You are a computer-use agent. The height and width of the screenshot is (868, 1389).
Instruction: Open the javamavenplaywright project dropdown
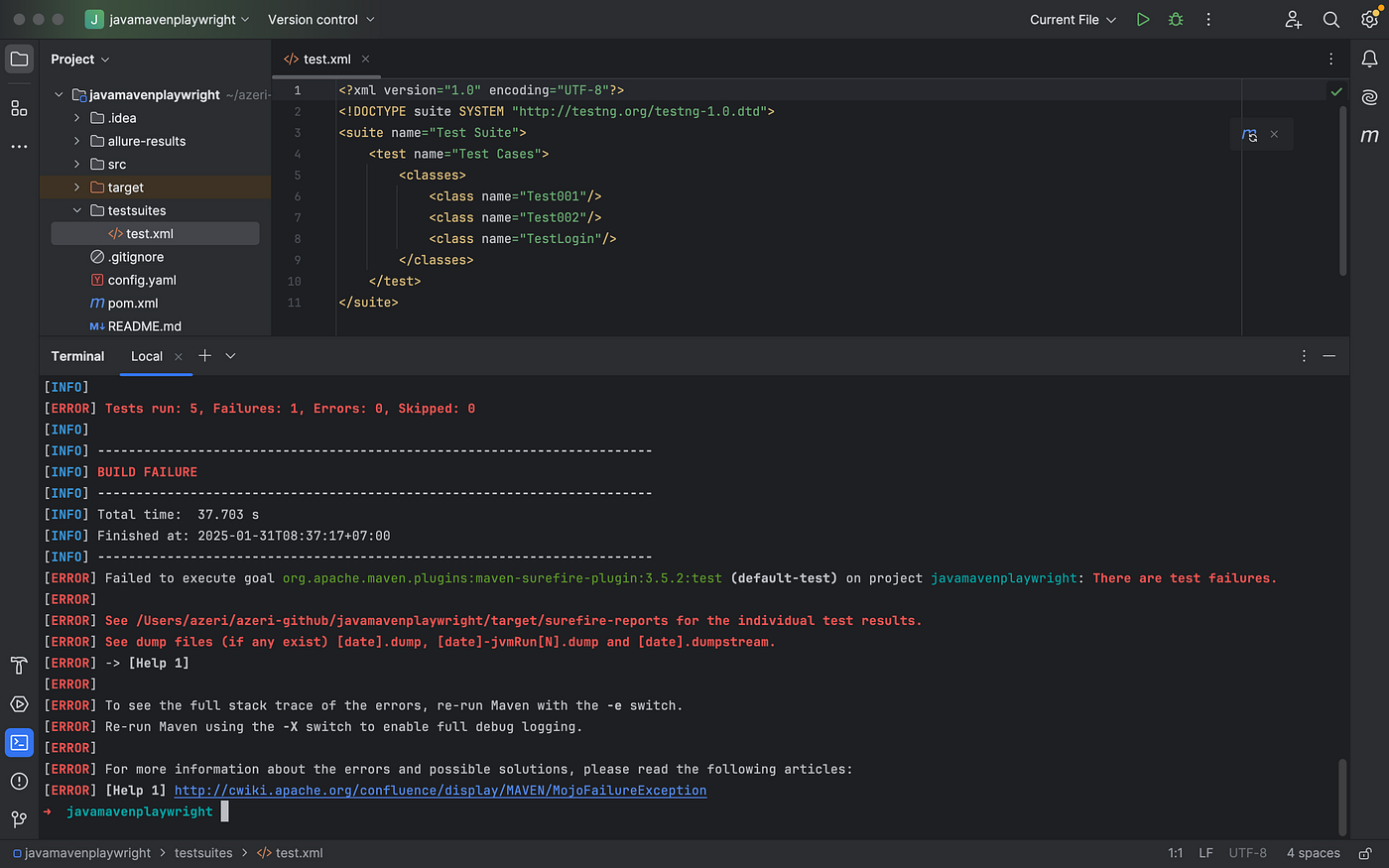[167, 19]
